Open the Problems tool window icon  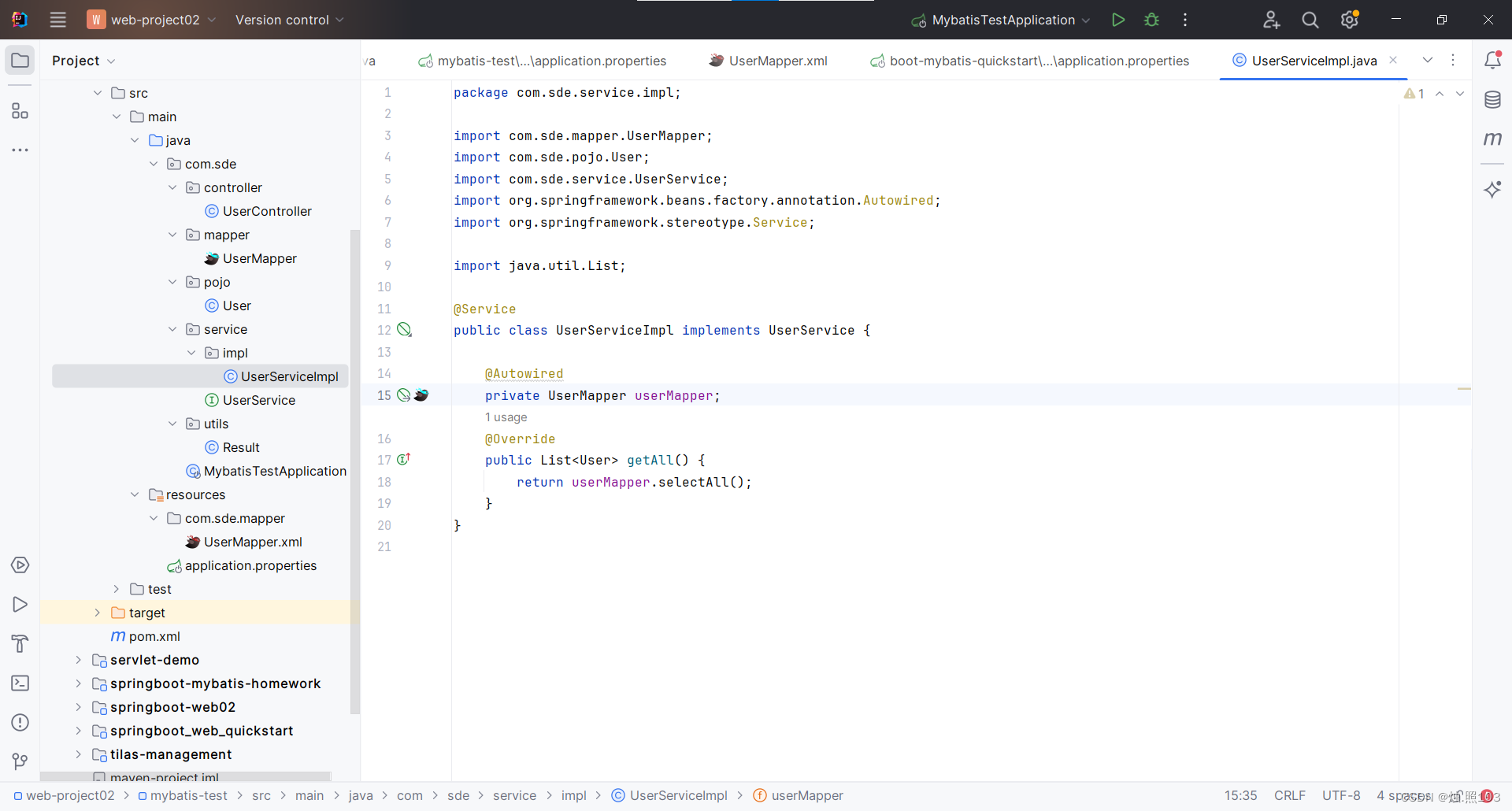pyautogui.click(x=20, y=723)
